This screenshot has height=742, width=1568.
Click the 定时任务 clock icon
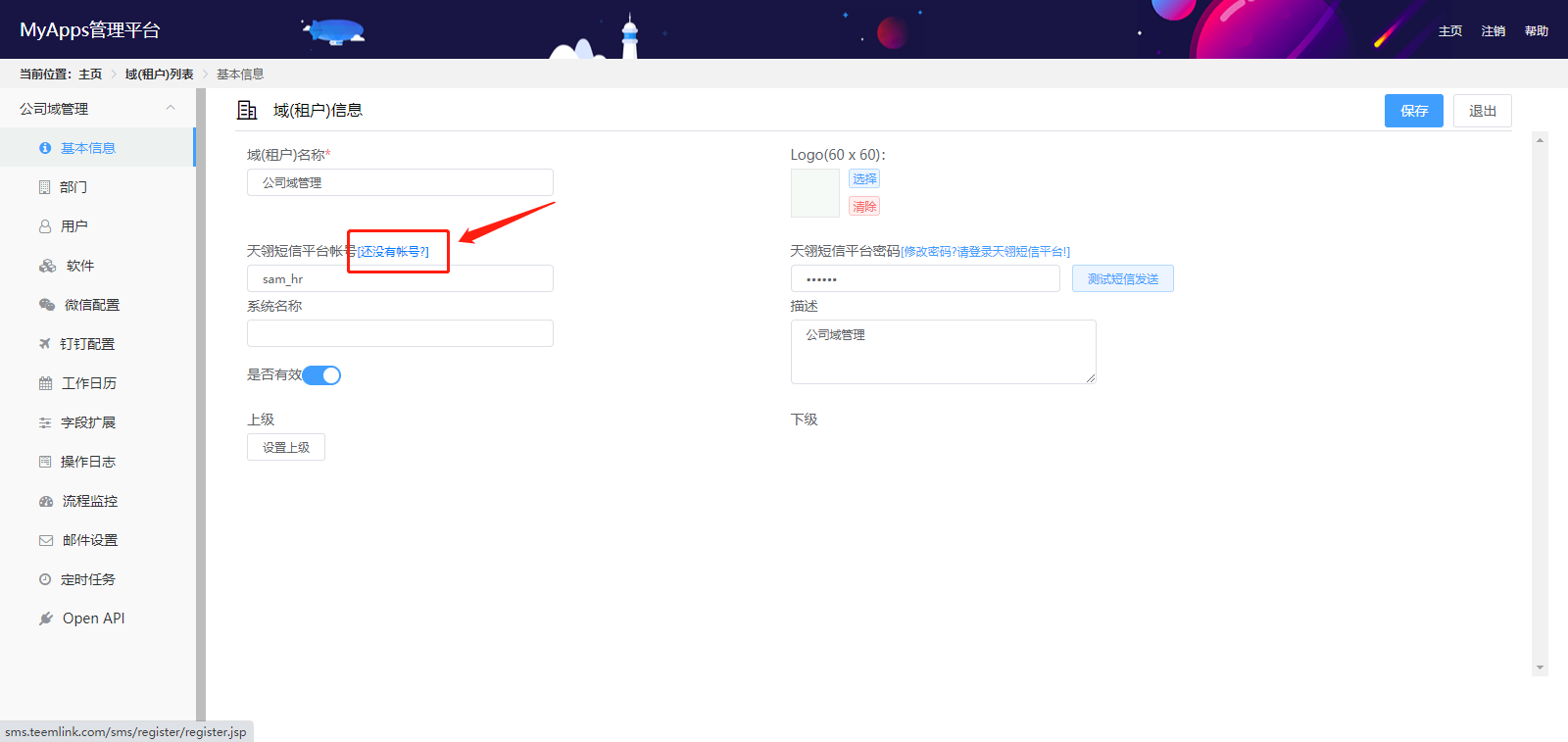45,579
